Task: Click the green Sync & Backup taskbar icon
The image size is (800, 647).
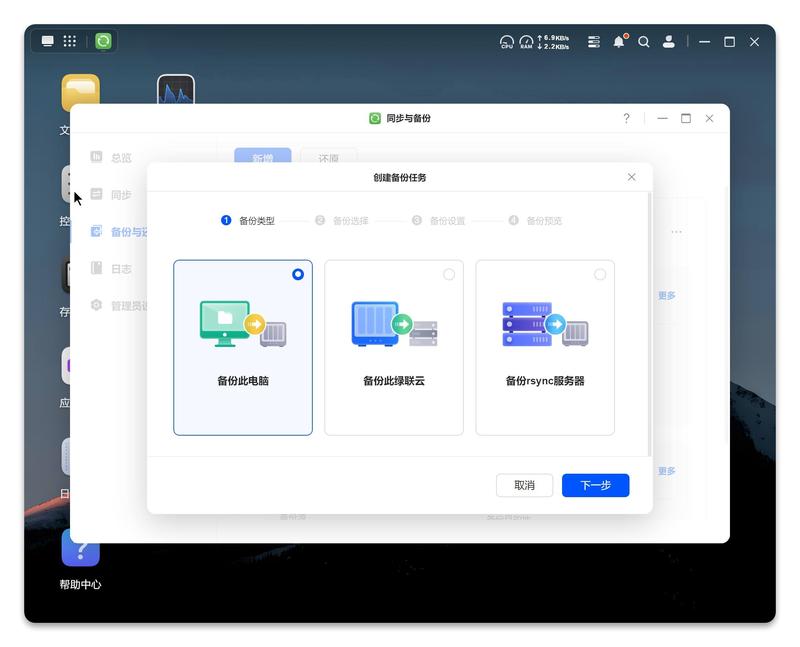Action: tap(103, 41)
